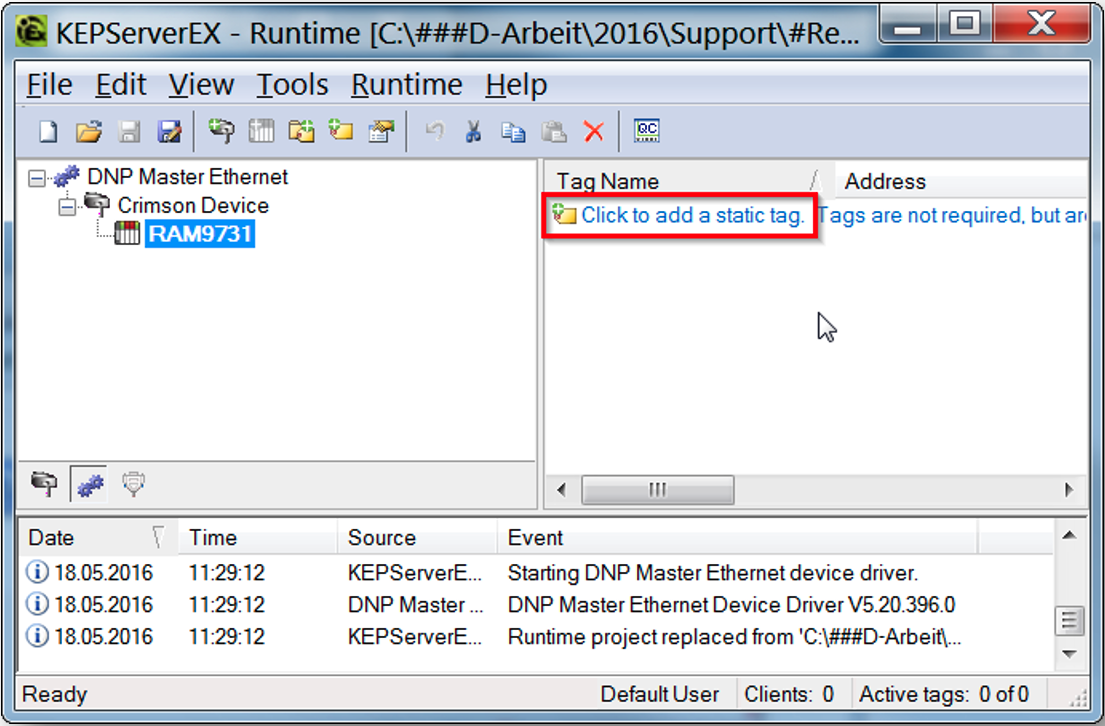Click the Save As toolbar icon
Screen dimensions: 1105x726
click(169, 131)
